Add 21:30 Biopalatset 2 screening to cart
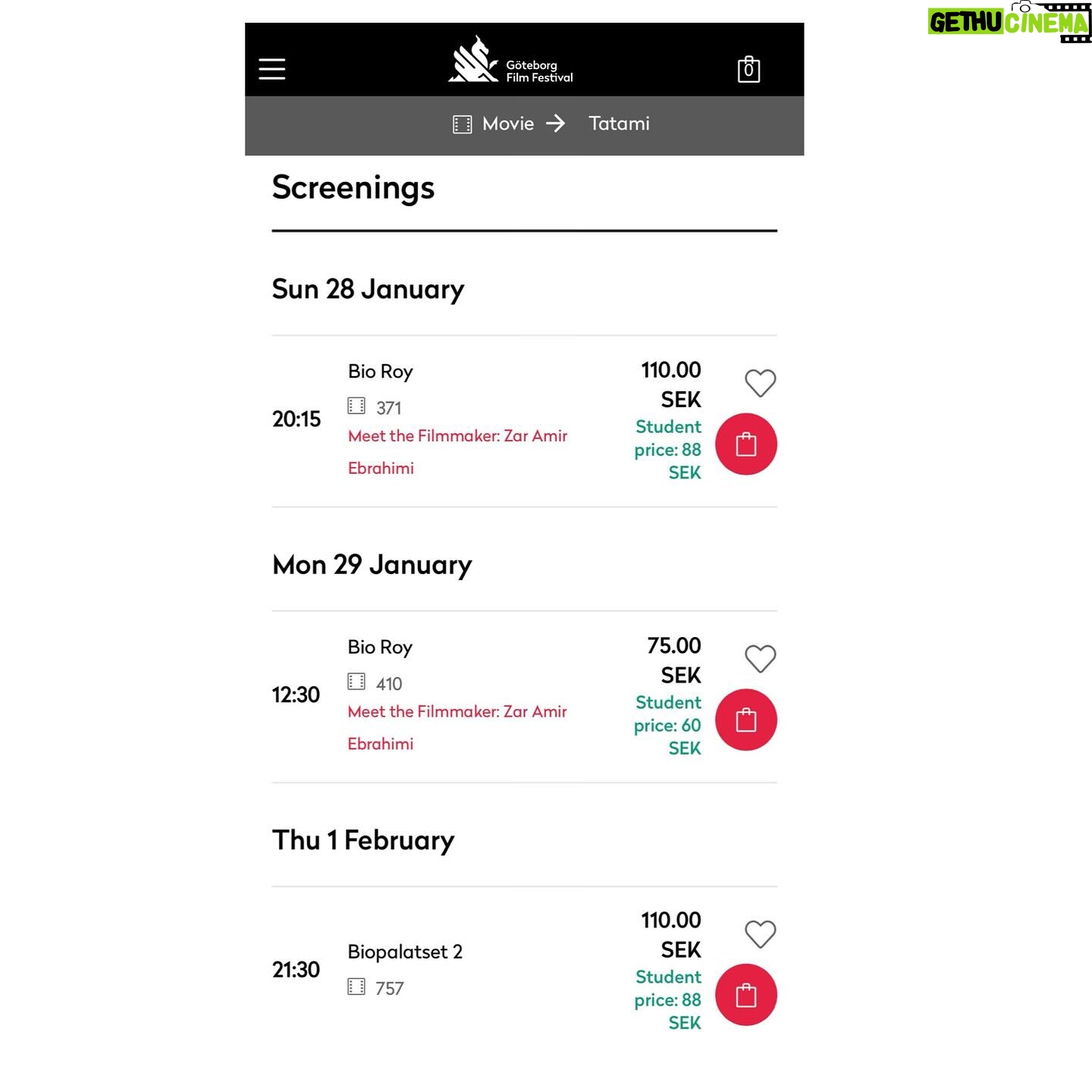Image resolution: width=1092 pixels, height=1092 pixels. click(746, 995)
